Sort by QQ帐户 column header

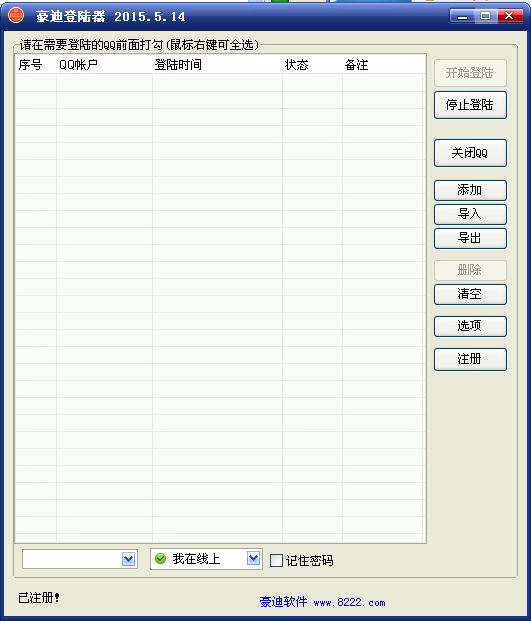[x=104, y=65]
